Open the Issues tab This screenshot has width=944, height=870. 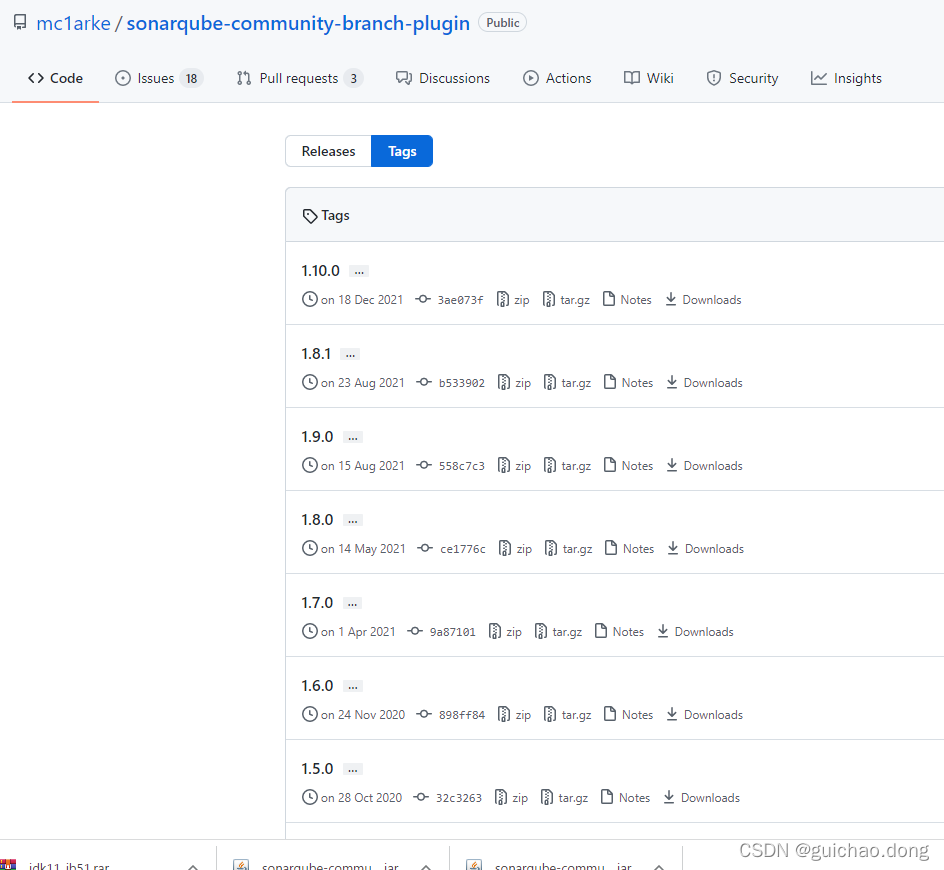pyautogui.click(x=159, y=78)
